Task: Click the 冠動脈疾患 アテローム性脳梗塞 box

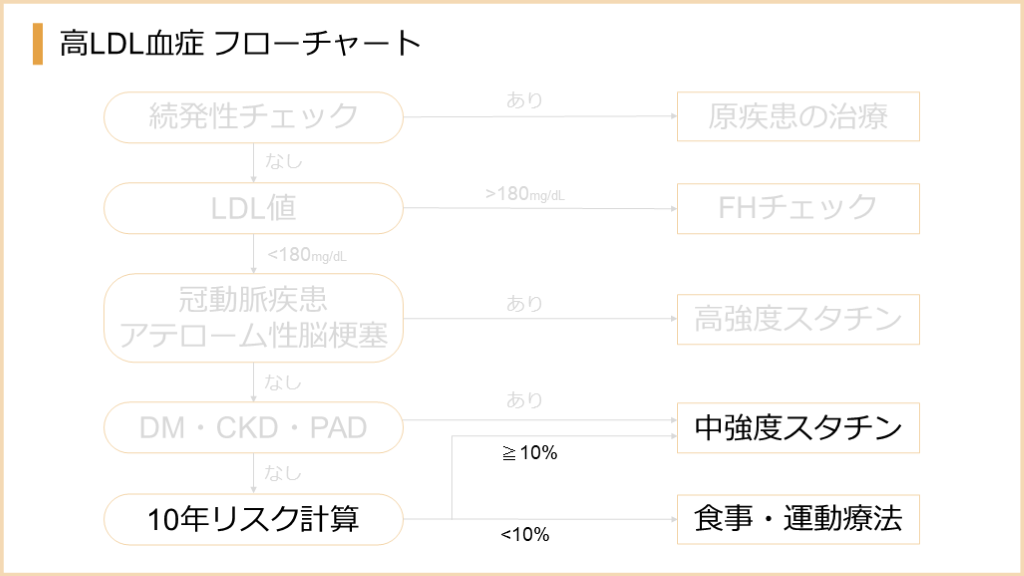Action: [253, 317]
